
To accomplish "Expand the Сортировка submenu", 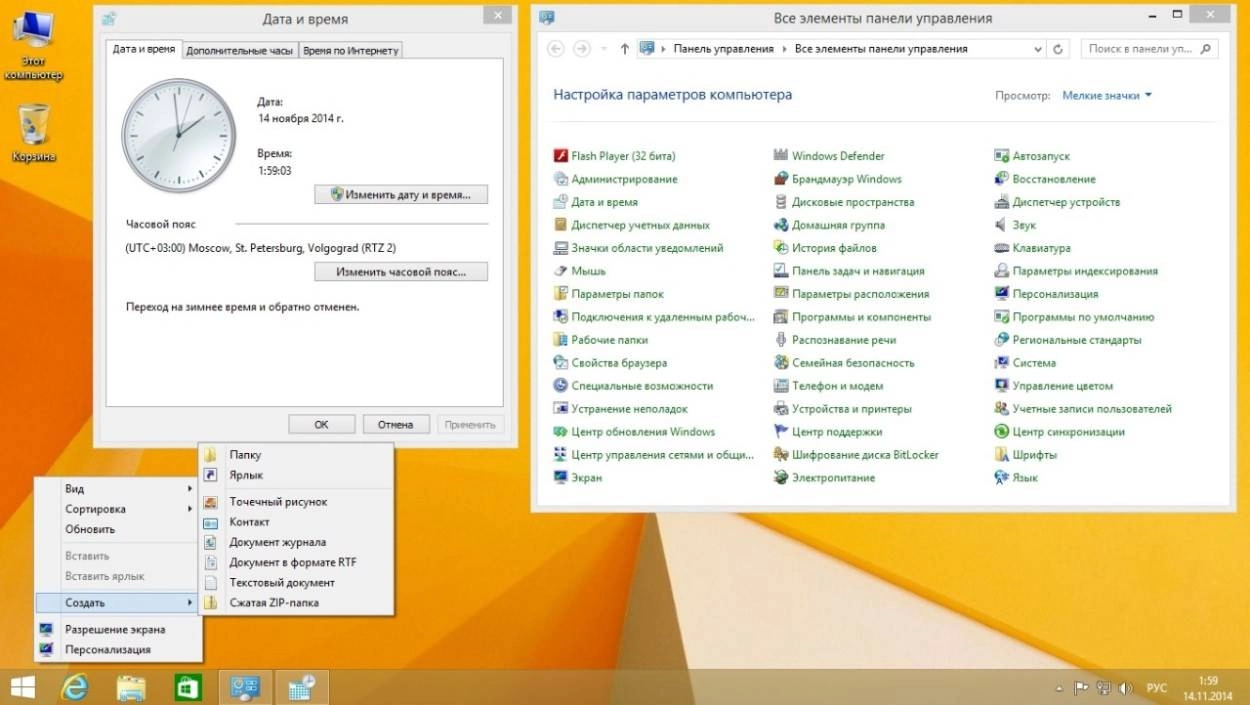I will [x=116, y=509].
